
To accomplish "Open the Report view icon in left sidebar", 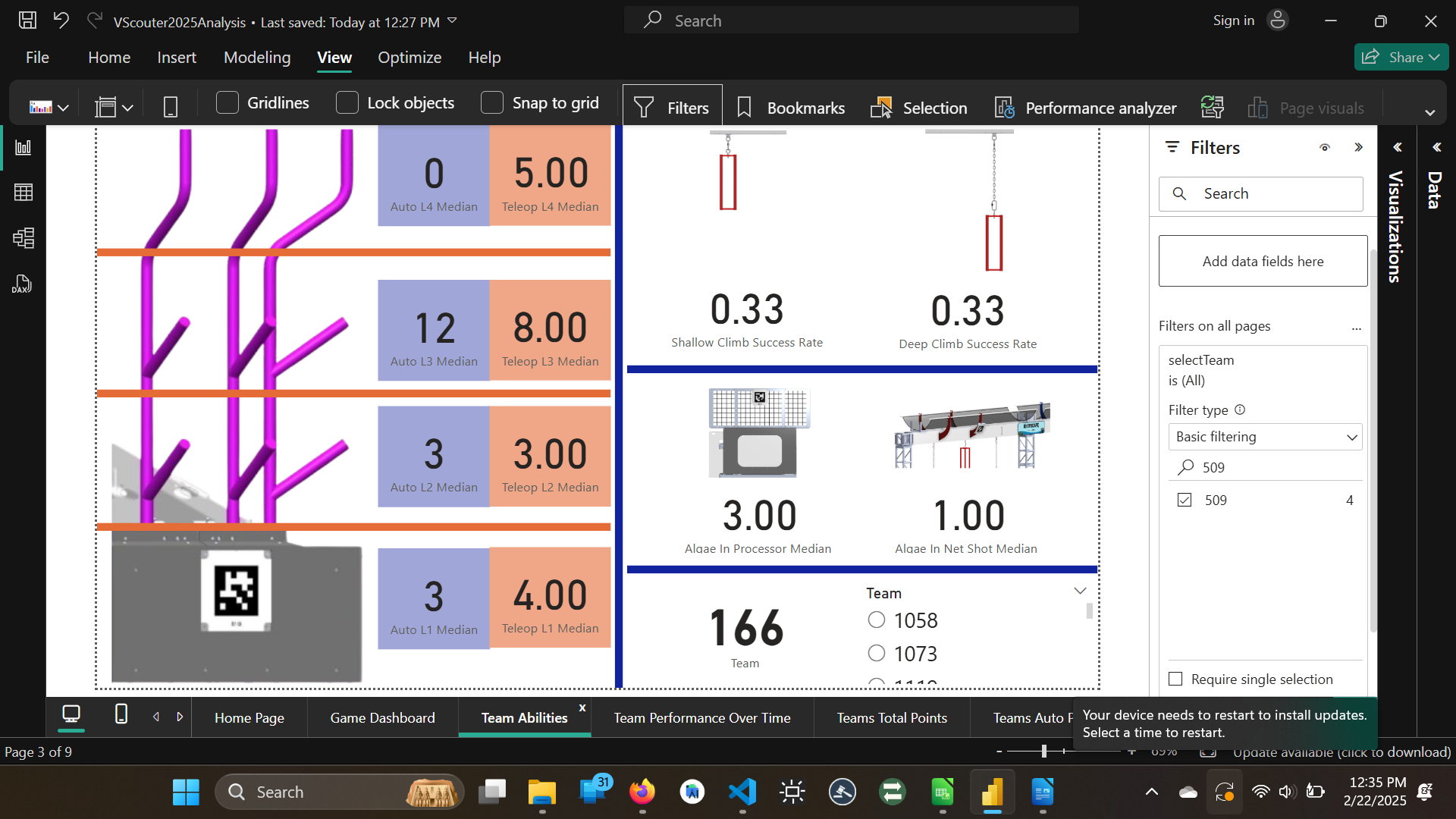I will (24, 147).
